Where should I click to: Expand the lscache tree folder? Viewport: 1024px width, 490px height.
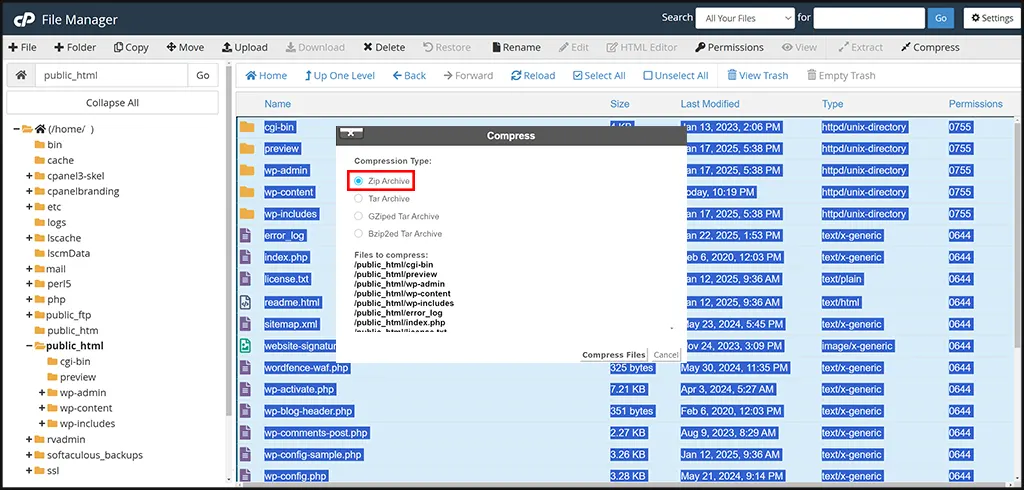point(29,238)
